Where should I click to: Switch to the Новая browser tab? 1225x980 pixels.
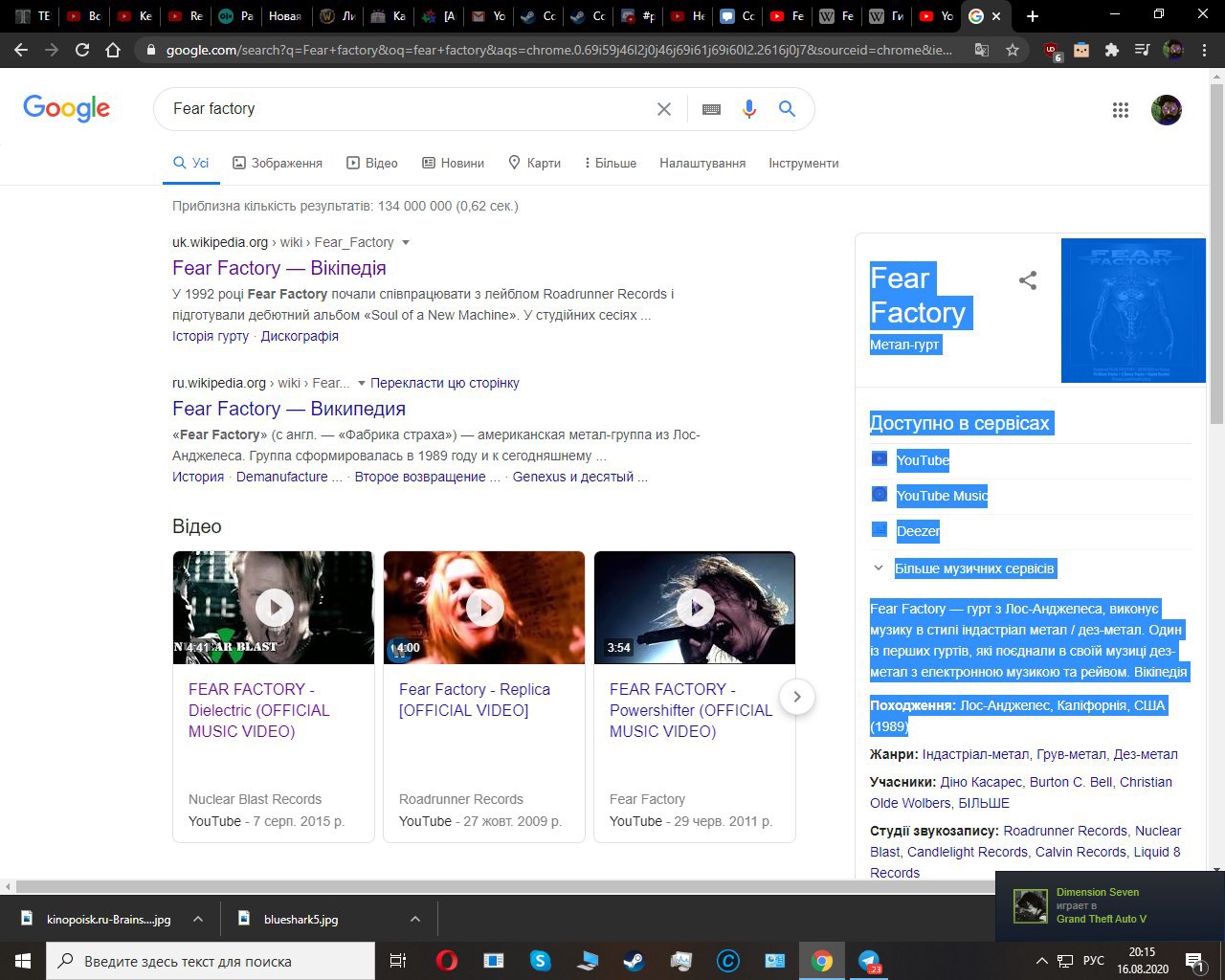(284, 16)
